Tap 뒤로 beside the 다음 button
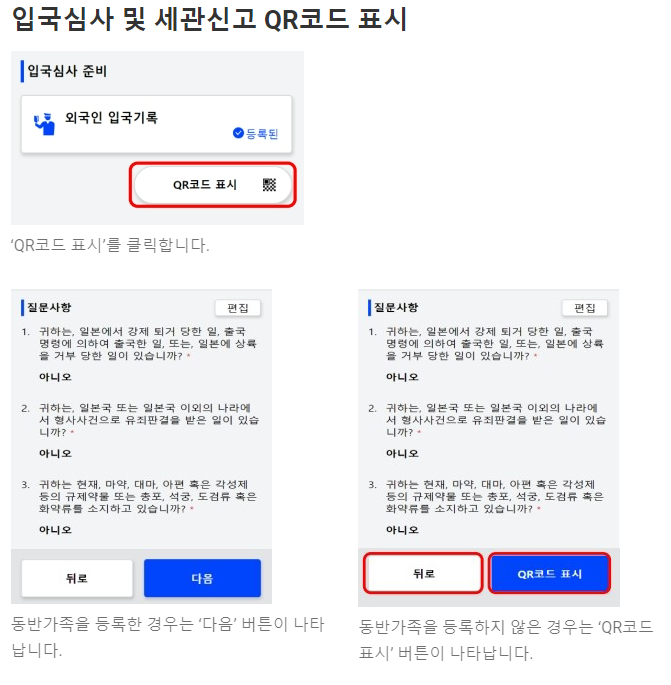Viewport: 671px width, 685px height. point(77,578)
